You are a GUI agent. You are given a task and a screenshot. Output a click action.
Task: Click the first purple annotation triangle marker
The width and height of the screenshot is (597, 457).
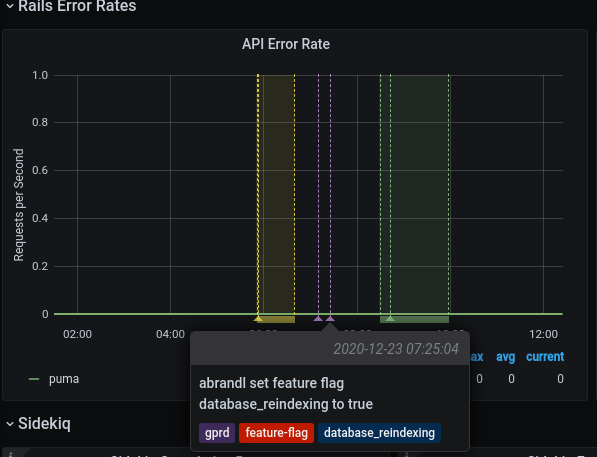tap(318, 318)
